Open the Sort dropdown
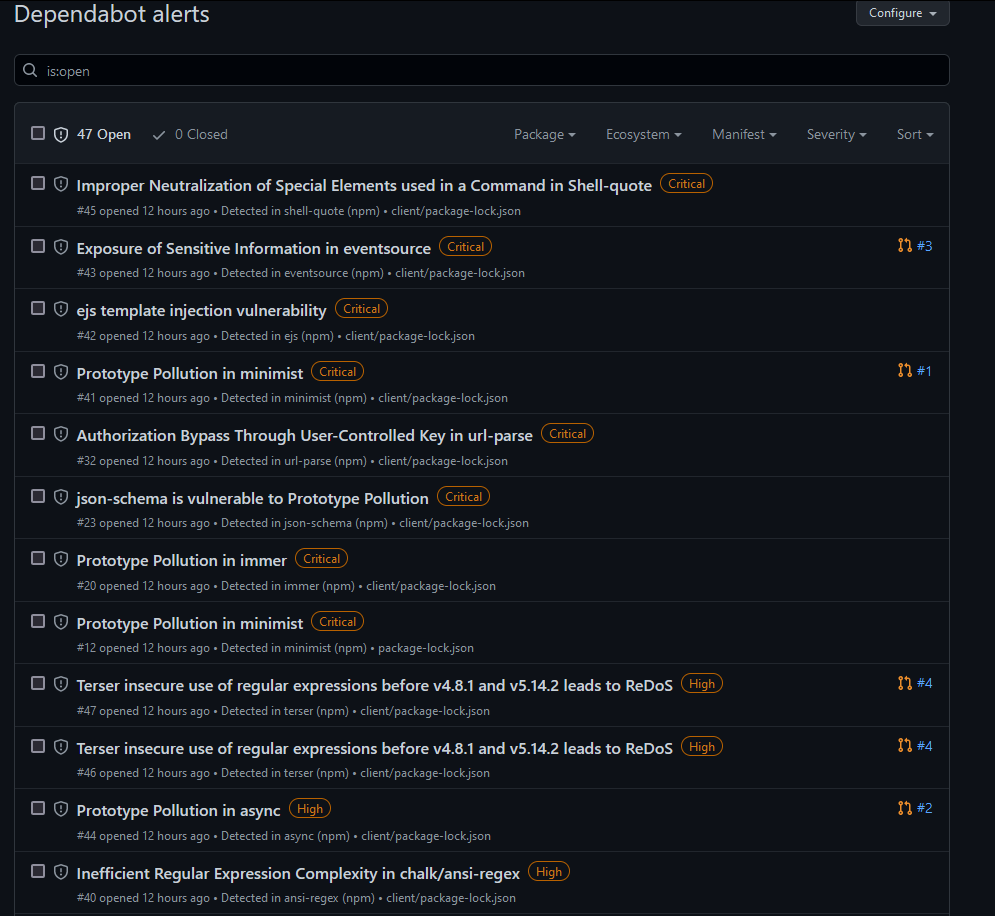The height and width of the screenshot is (916, 995). tap(914, 134)
